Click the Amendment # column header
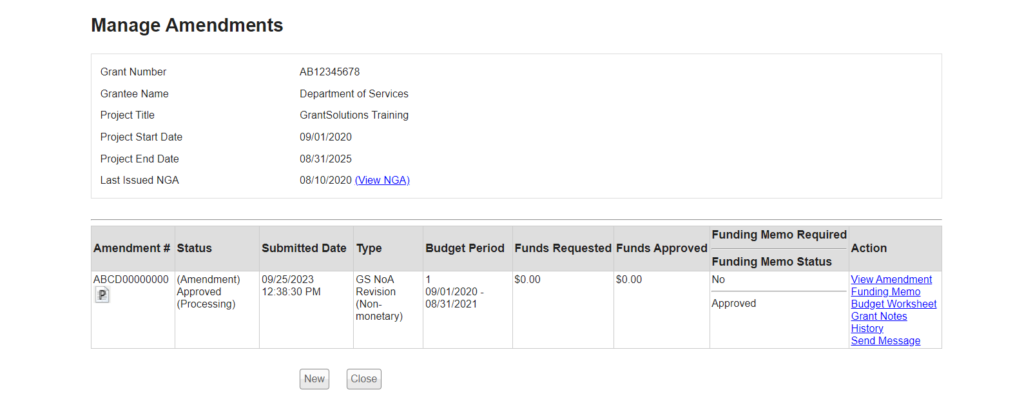This screenshot has height=401, width=1024. (132, 248)
